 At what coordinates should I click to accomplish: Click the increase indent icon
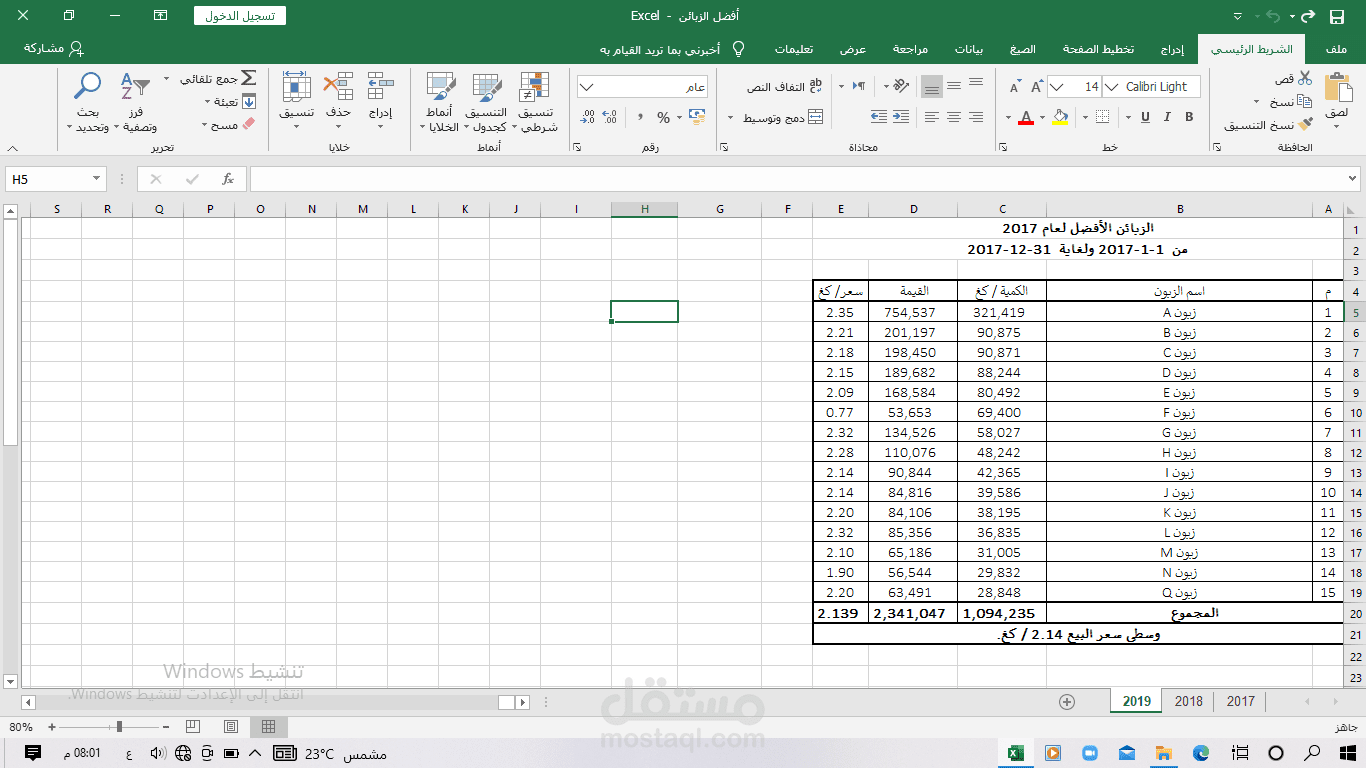click(879, 117)
